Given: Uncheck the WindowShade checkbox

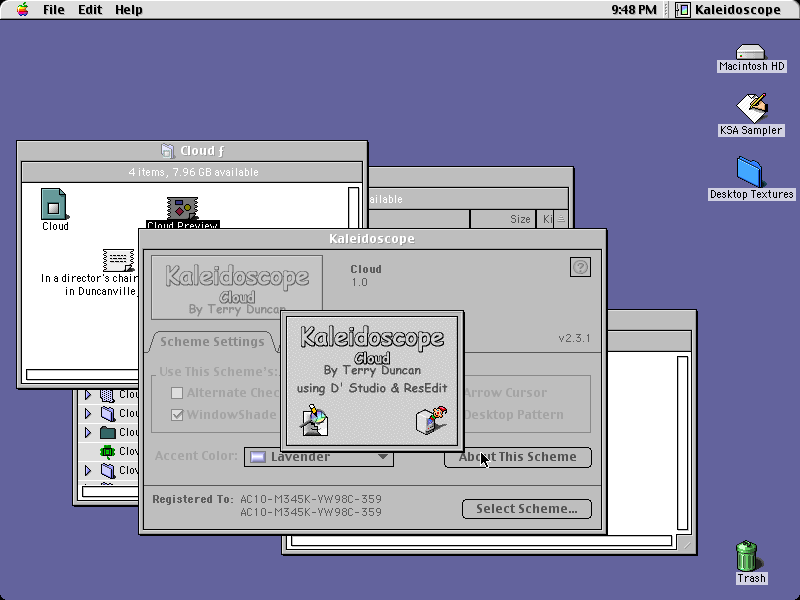Looking at the screenshot, I should coord(177,415).
